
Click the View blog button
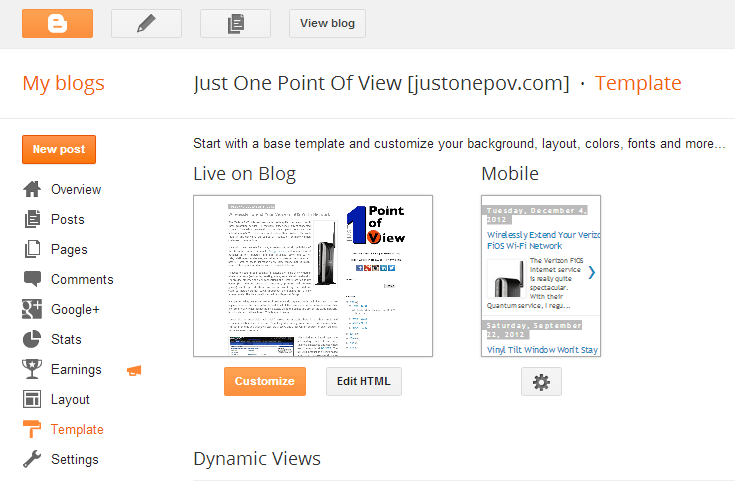coord(327,23)
